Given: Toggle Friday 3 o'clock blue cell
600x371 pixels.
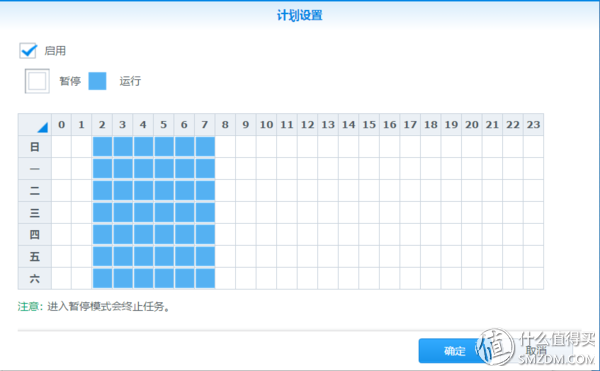Looking at the screenshot, I should [123, 257].
